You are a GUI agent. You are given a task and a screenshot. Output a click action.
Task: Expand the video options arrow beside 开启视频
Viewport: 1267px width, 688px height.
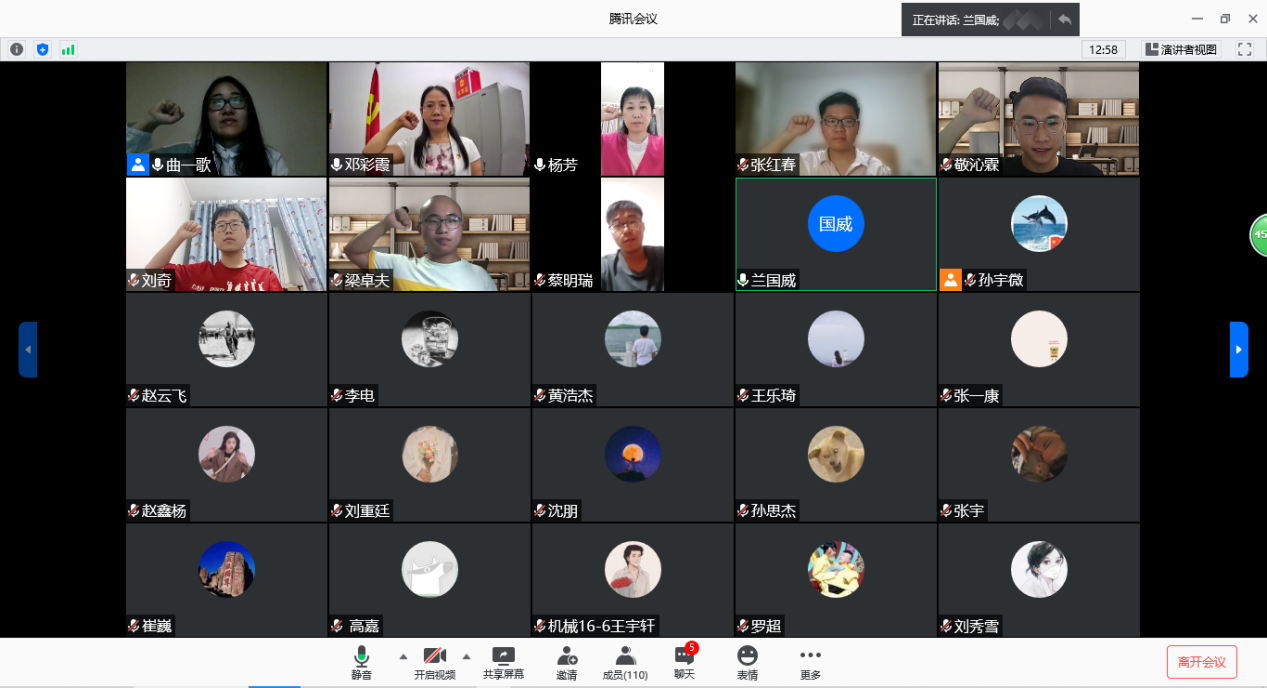point(466,657)
